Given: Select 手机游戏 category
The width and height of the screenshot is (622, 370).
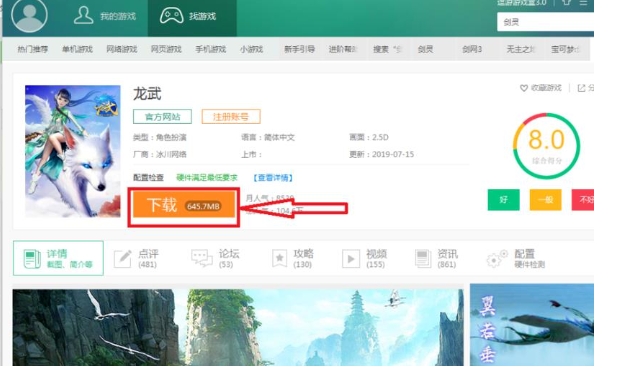Looking at the screenshot, I should [210, 49].
